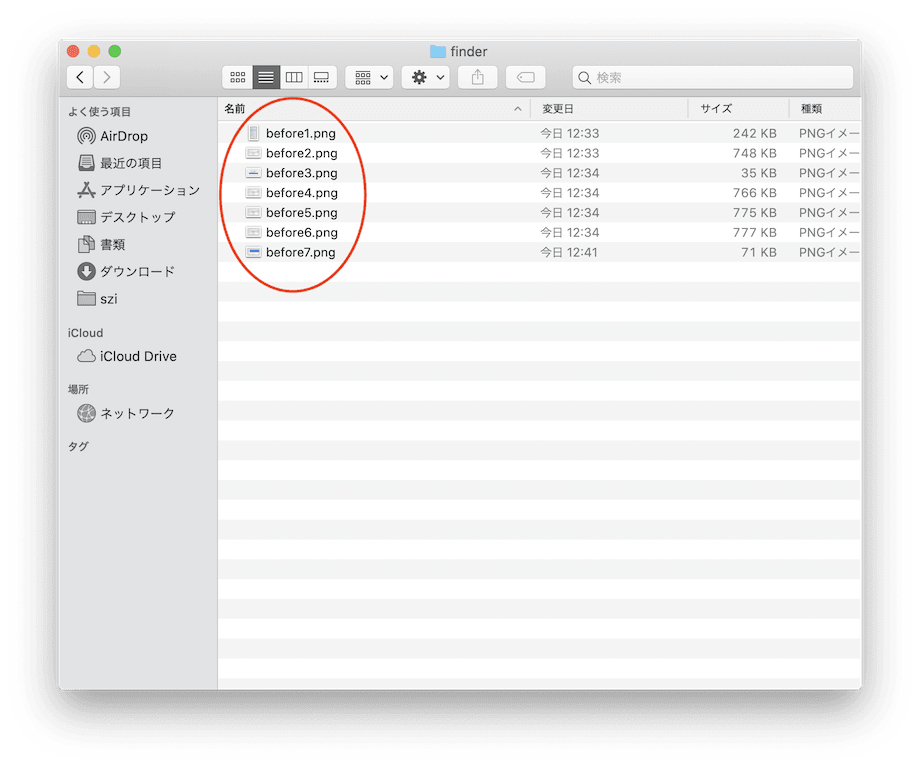This screenshot has width=920, height=767.
Task: Go forward with the right arrow button
Action: click(x=107, y=77)
